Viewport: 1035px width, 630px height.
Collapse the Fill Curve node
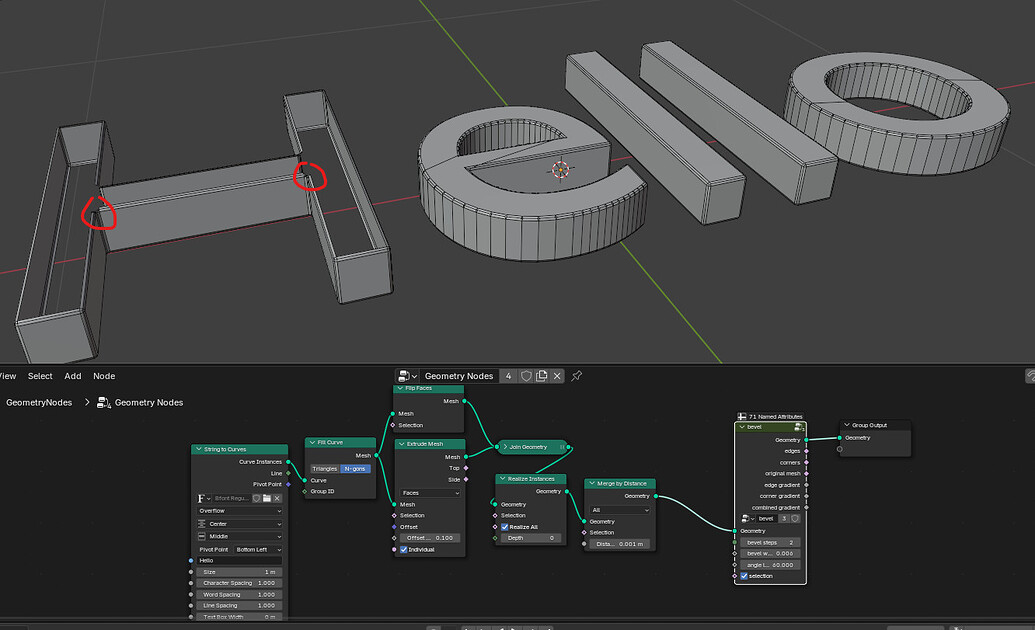point(312,442)
